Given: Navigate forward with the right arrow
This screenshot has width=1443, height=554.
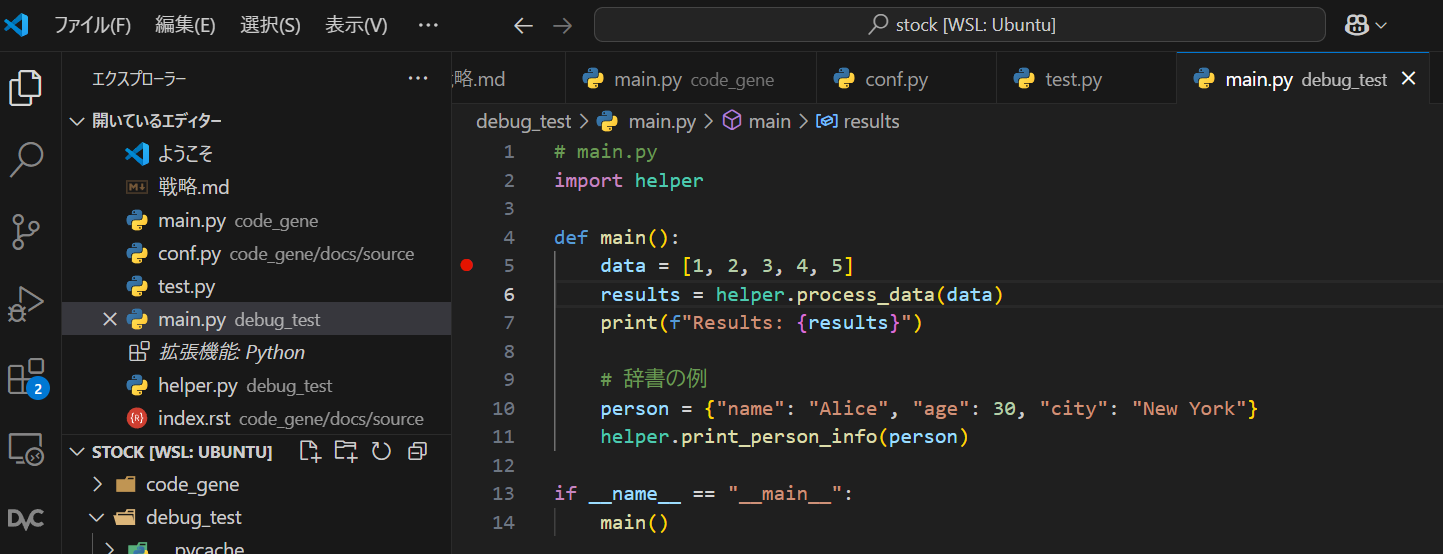Looking at the screenshot, I should tap(563, 25).
